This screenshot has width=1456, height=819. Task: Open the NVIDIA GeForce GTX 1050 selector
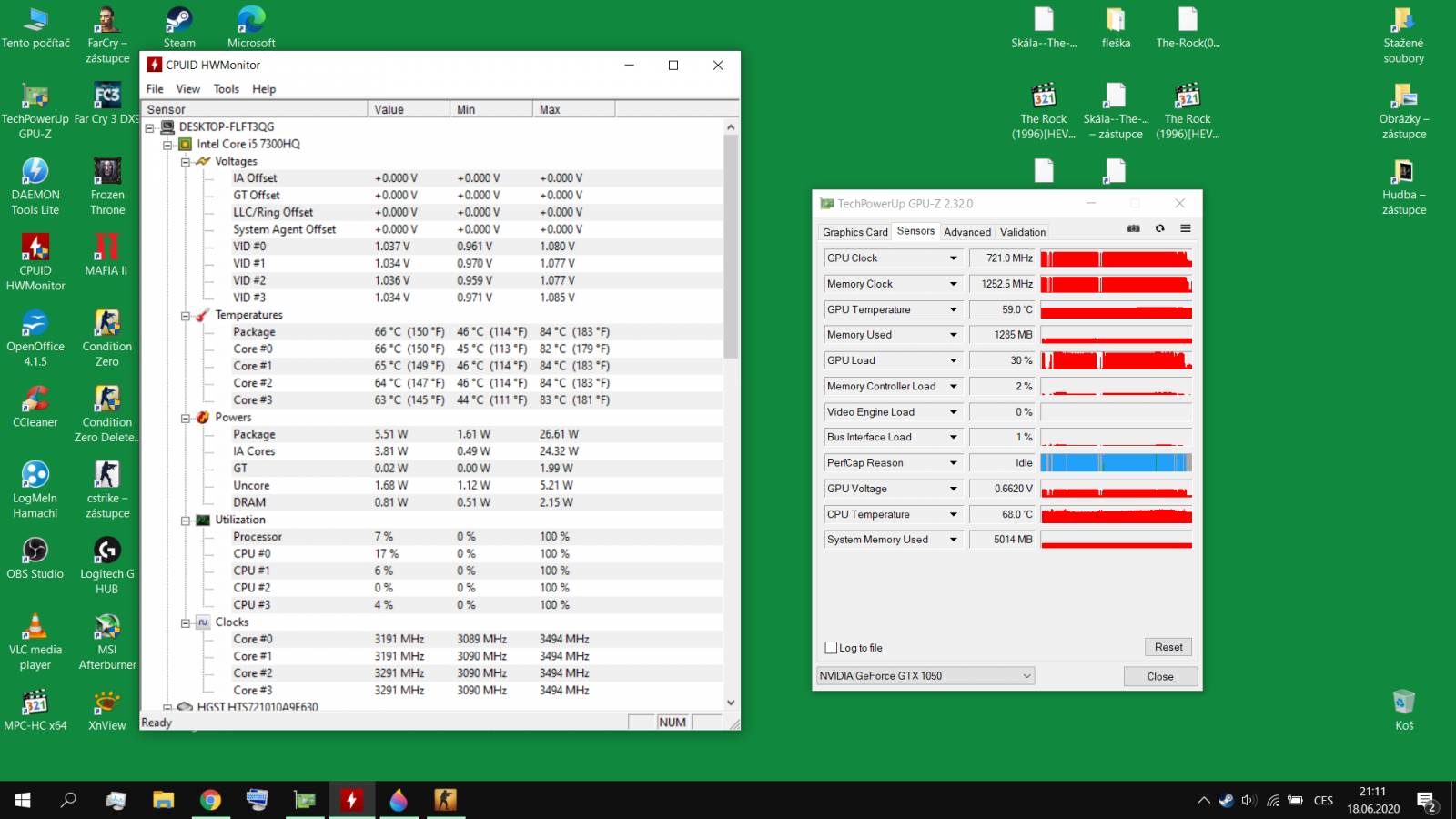(925, 676)
